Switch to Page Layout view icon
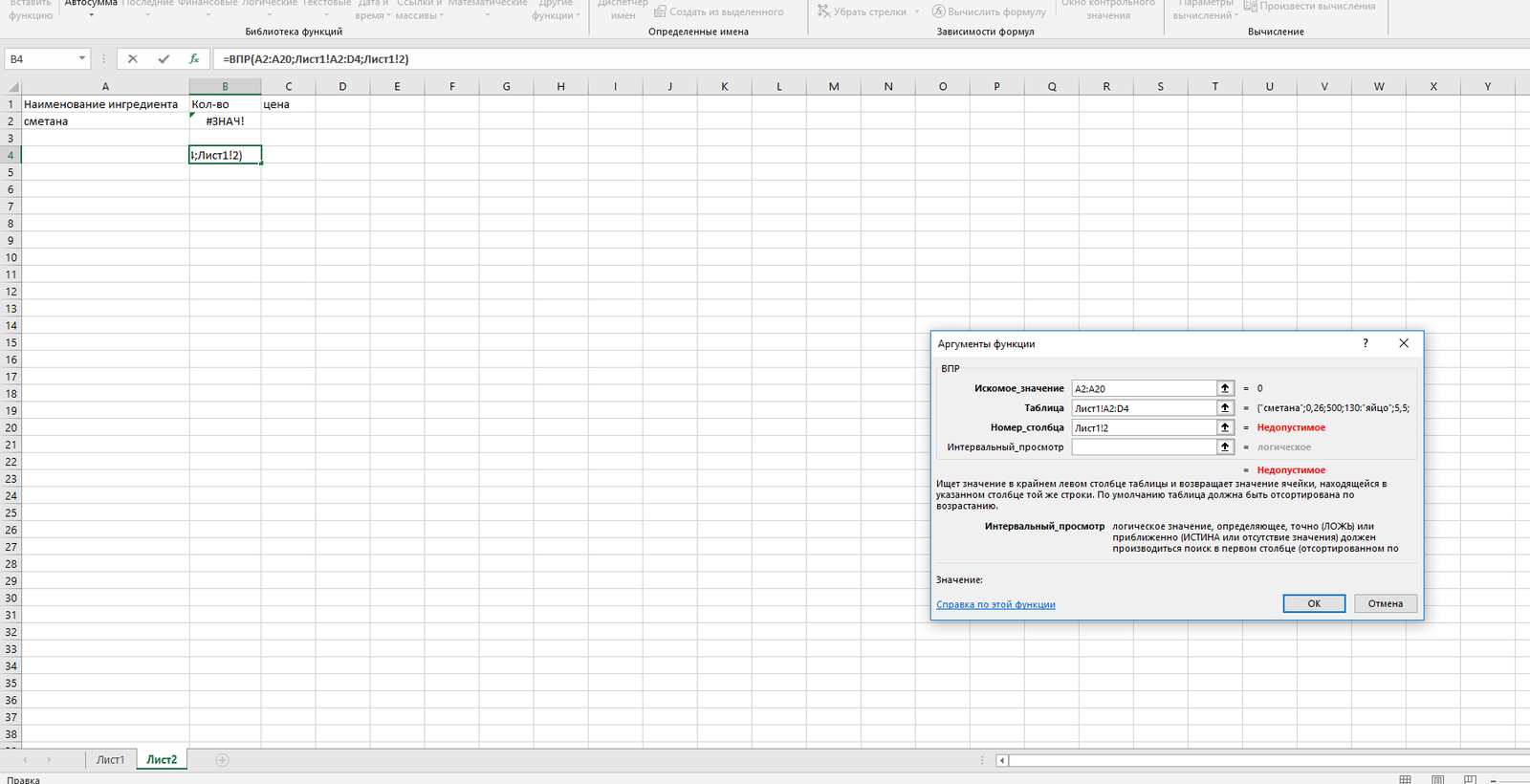Image resolution: width=1530 pixels, height=784 pixels. tap(1437, 779)
